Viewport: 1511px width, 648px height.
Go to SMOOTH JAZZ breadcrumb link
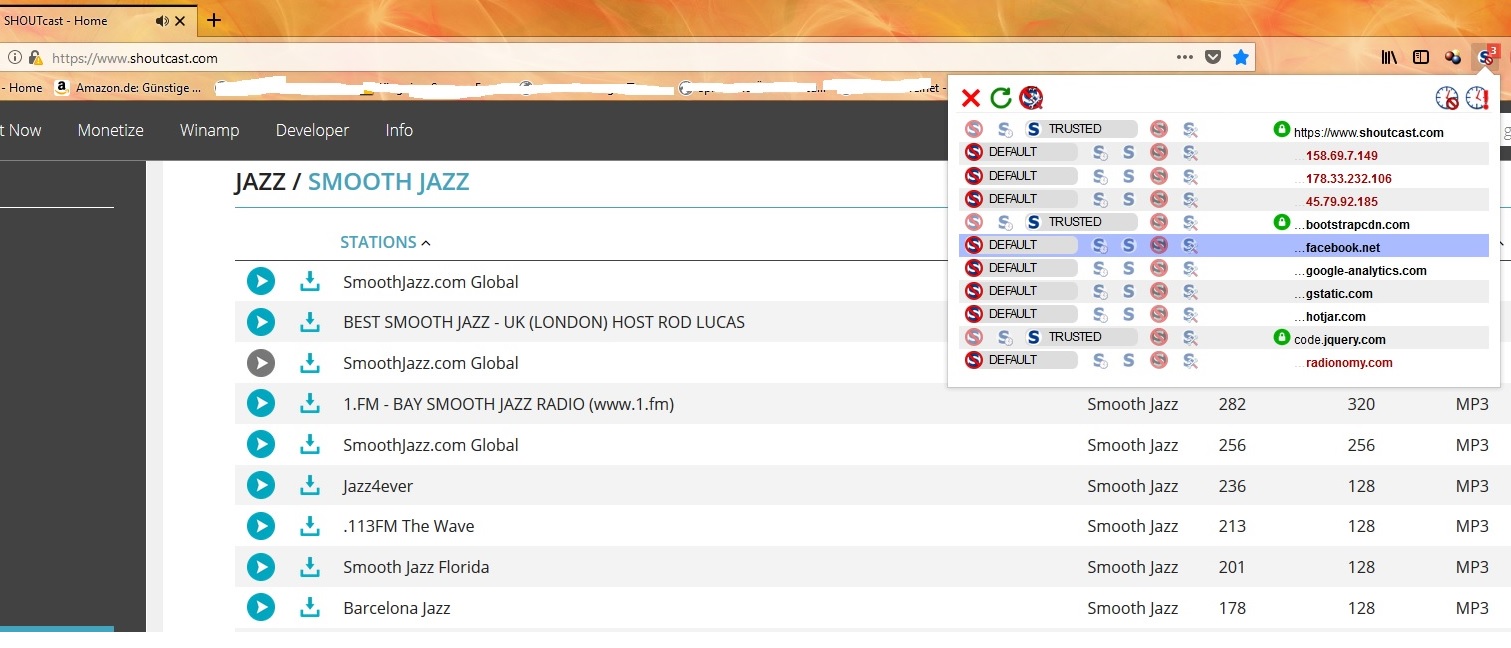point(388,182)
